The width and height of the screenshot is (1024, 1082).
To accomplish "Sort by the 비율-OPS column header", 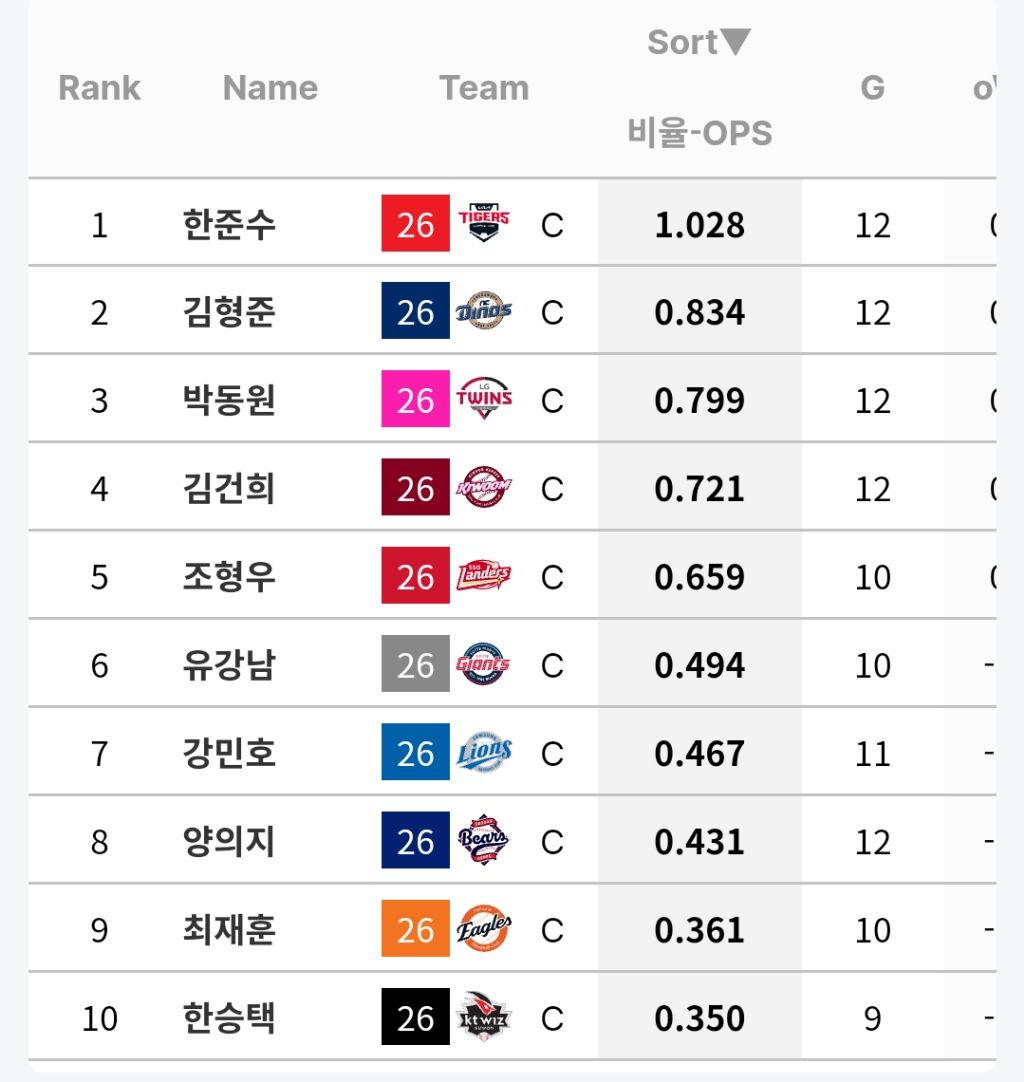I will 700,132.
